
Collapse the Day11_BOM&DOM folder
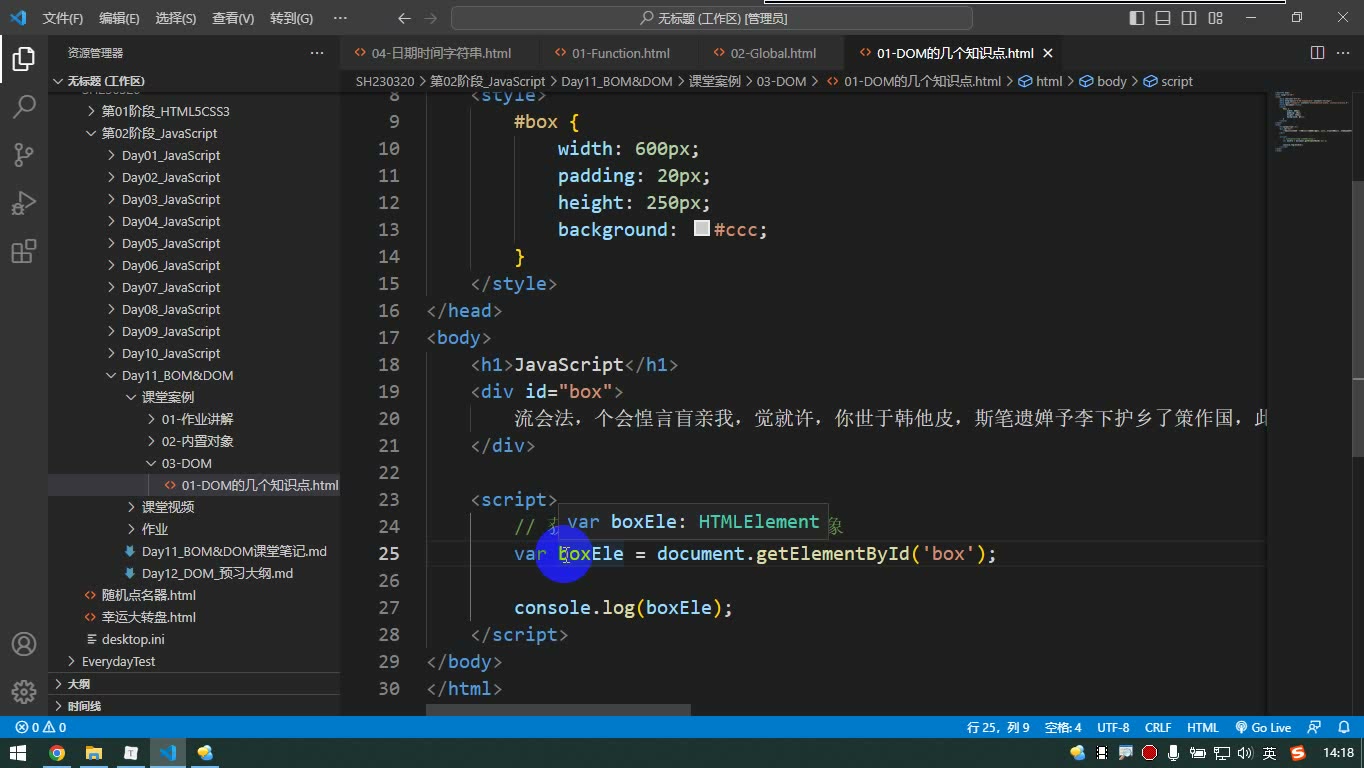[x=177, y=375]
